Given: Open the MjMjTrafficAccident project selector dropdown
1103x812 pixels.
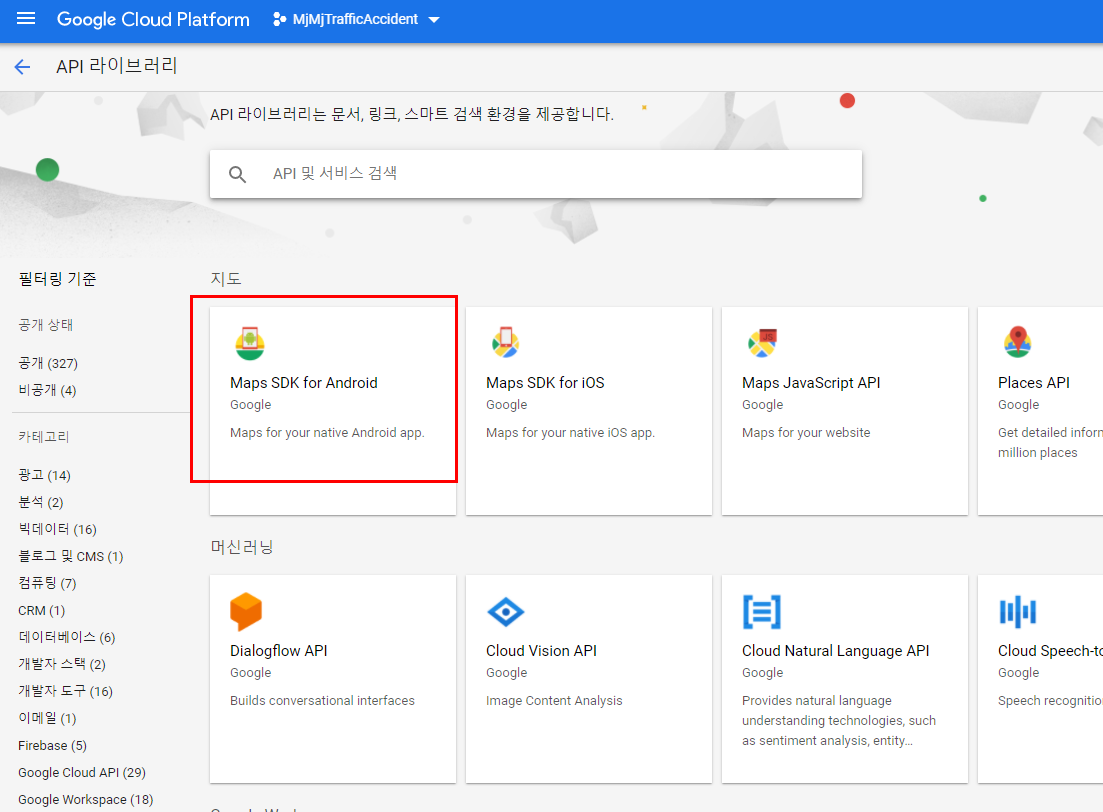Looking at the screenshot, I should pyautogui.click(x=356, y=19).
